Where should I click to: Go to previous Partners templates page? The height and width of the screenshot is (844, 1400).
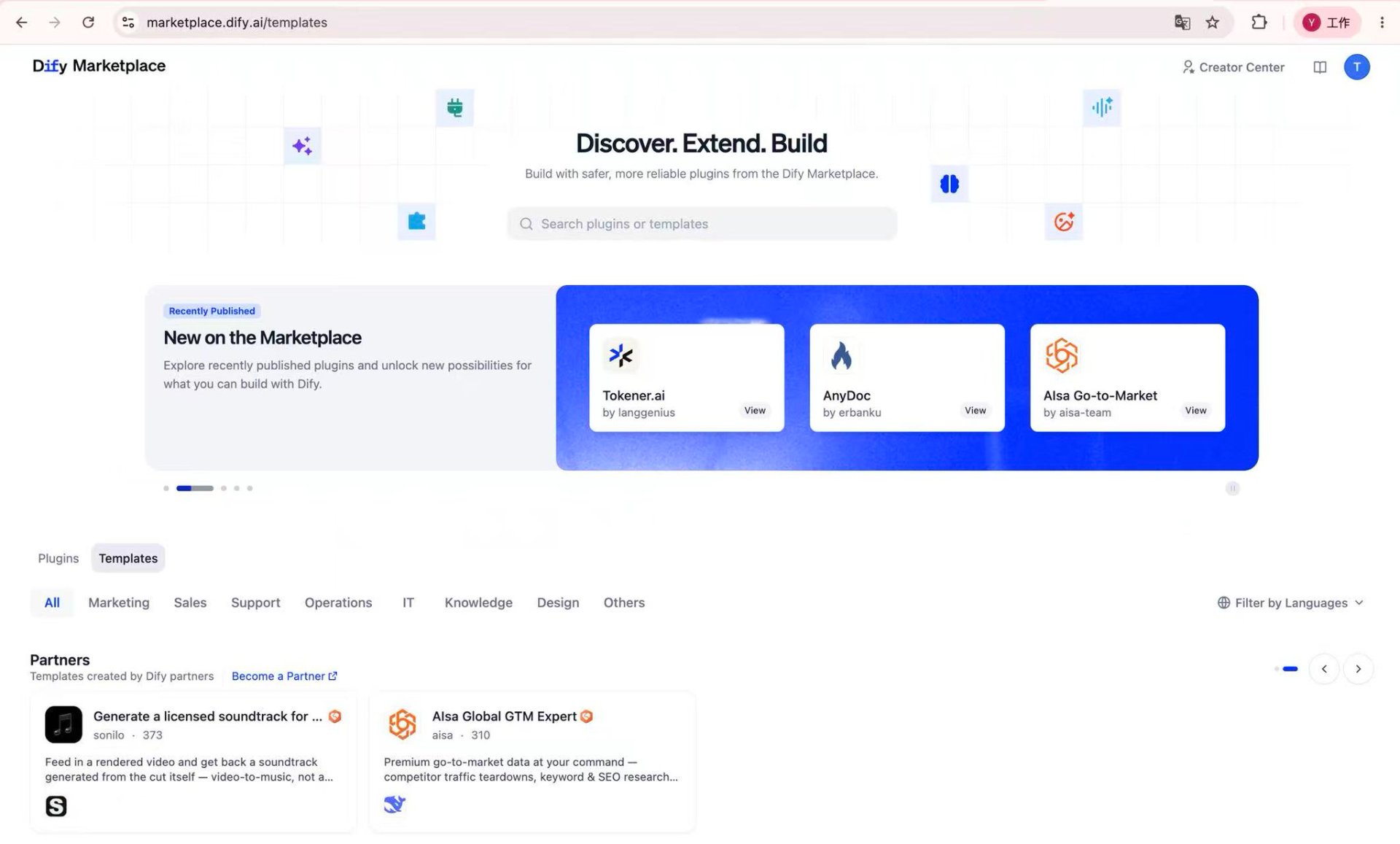coord(1324,669)
